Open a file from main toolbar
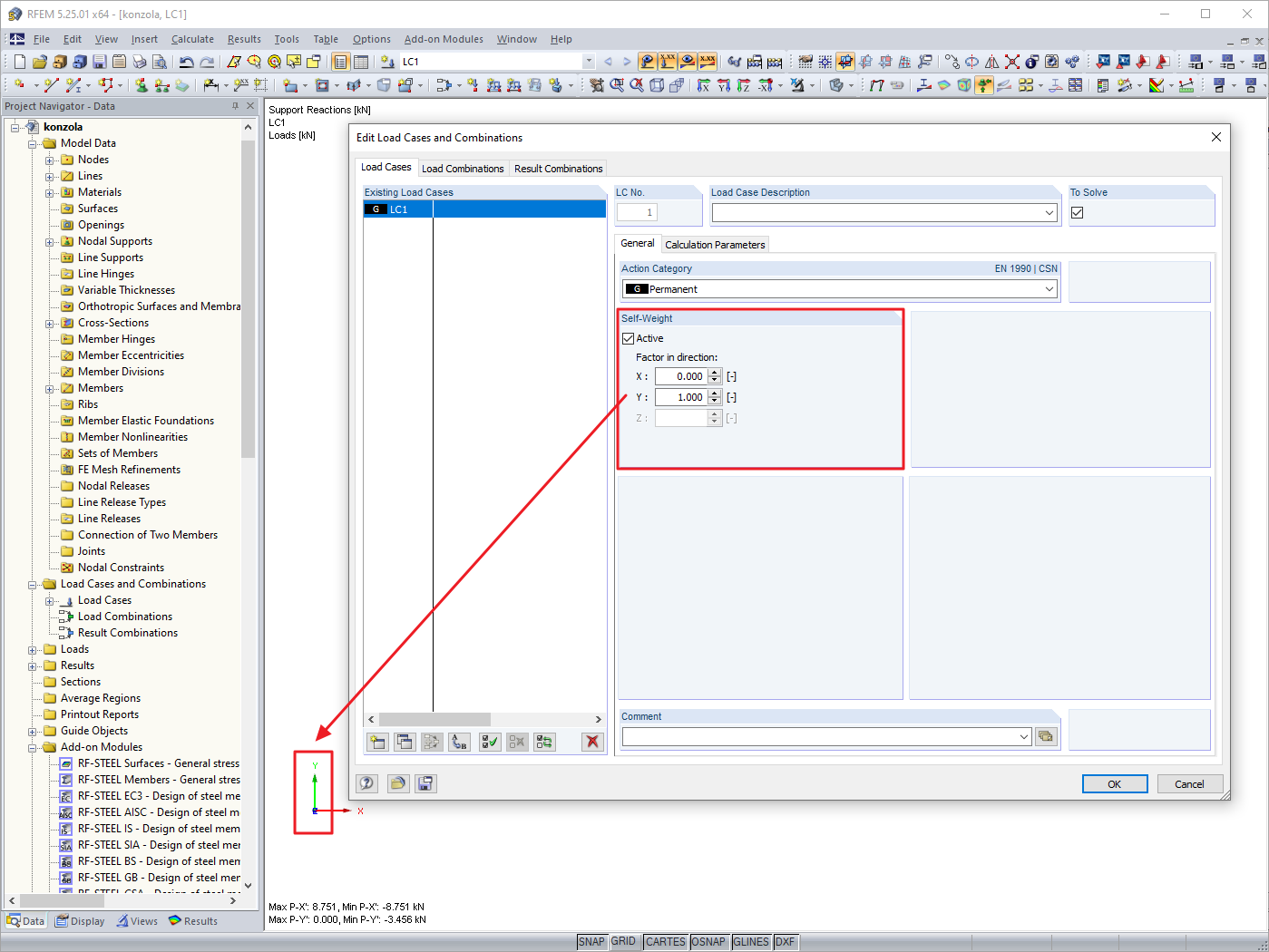Viewport: 1269px width, 952px height. 39,62
